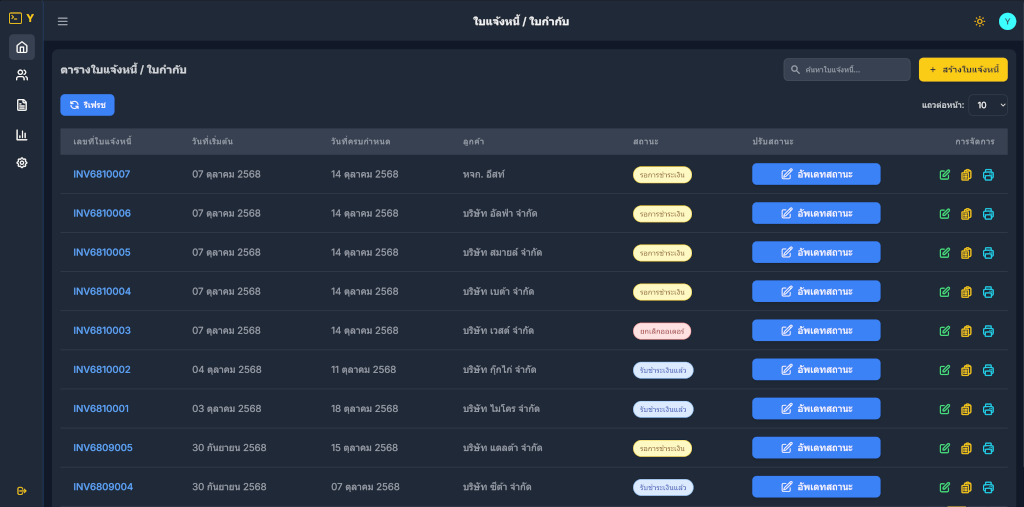This screenshot has height=507, width=1024.
Task: Click green edit icon for INV6810007
Action: pos(945,175)
